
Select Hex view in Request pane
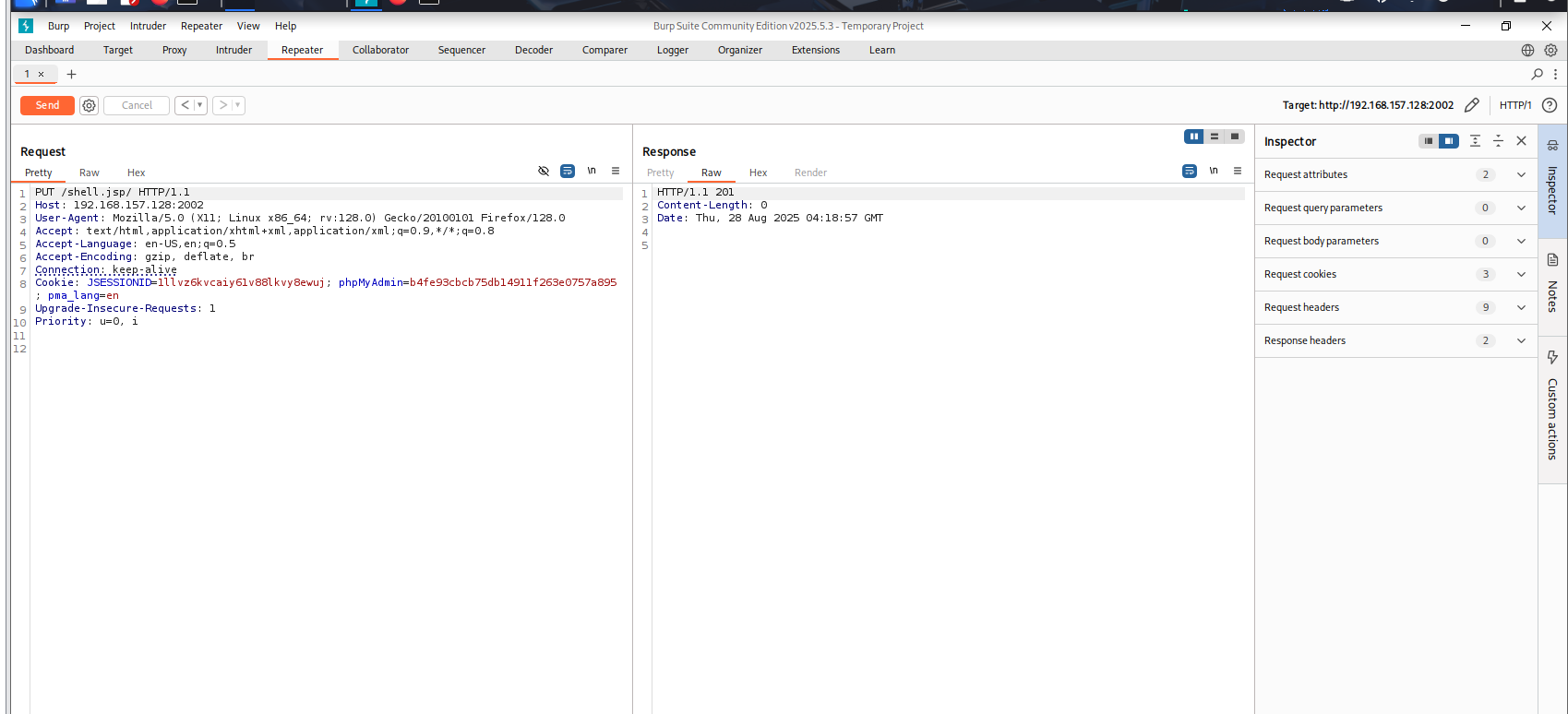pos(137,173)
